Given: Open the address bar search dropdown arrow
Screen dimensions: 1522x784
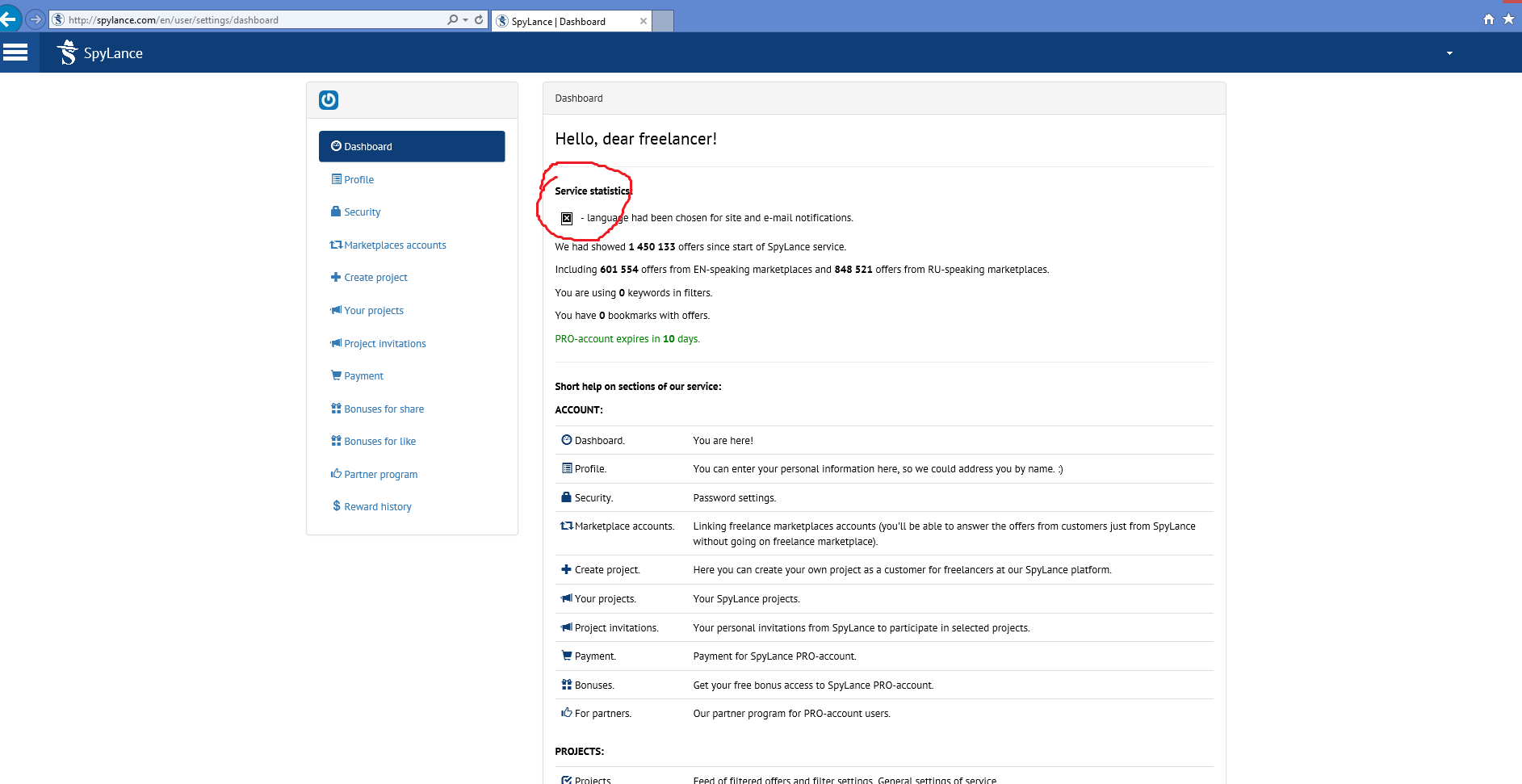Looking at the screenshot, I should (466, 19).
